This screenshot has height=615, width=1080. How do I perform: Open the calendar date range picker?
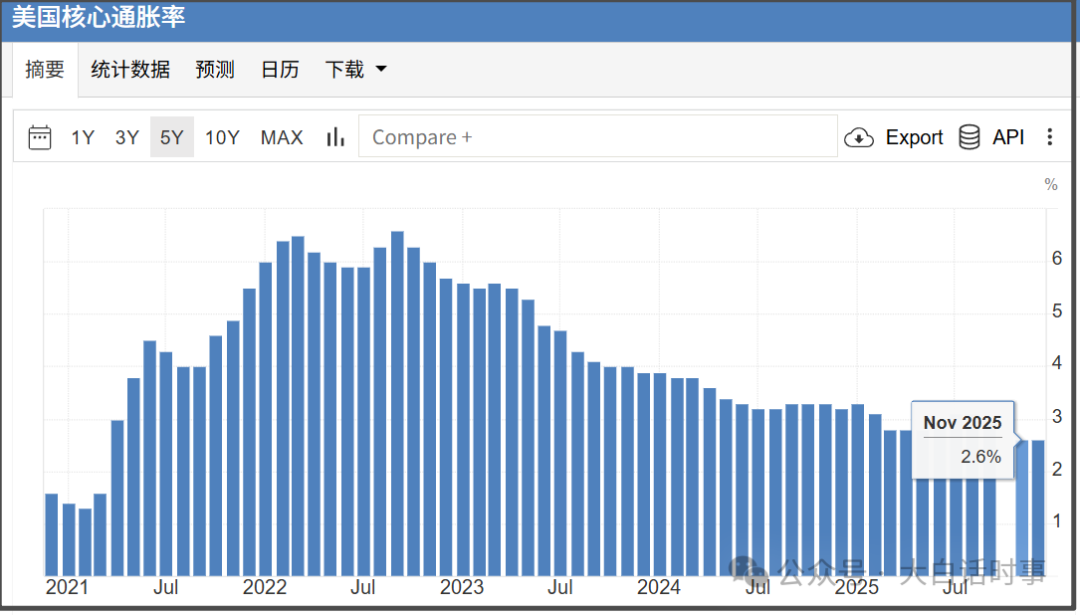(x=39, y=137)
